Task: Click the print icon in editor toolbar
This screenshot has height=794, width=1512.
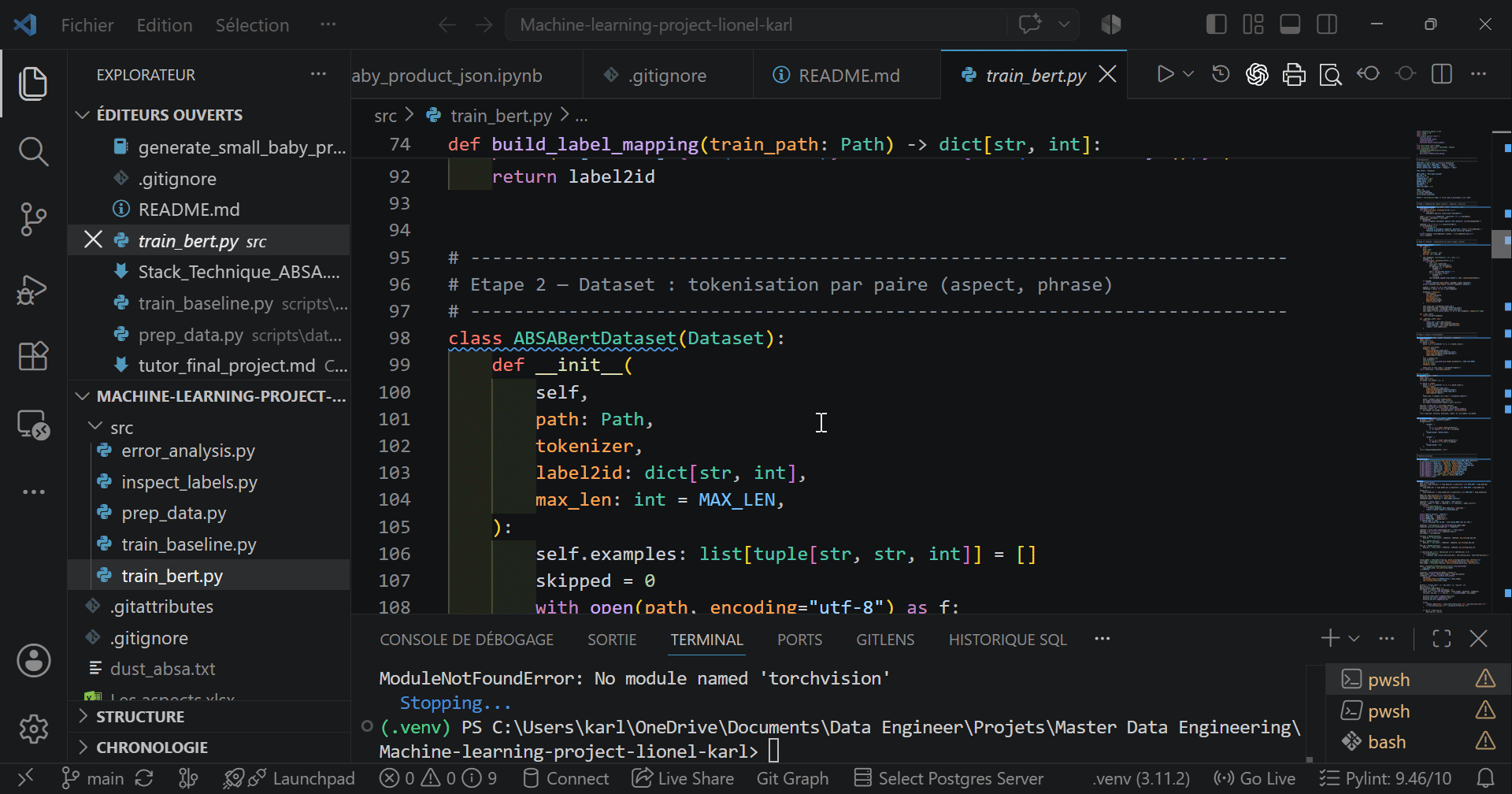Action: pos(1294,75)
